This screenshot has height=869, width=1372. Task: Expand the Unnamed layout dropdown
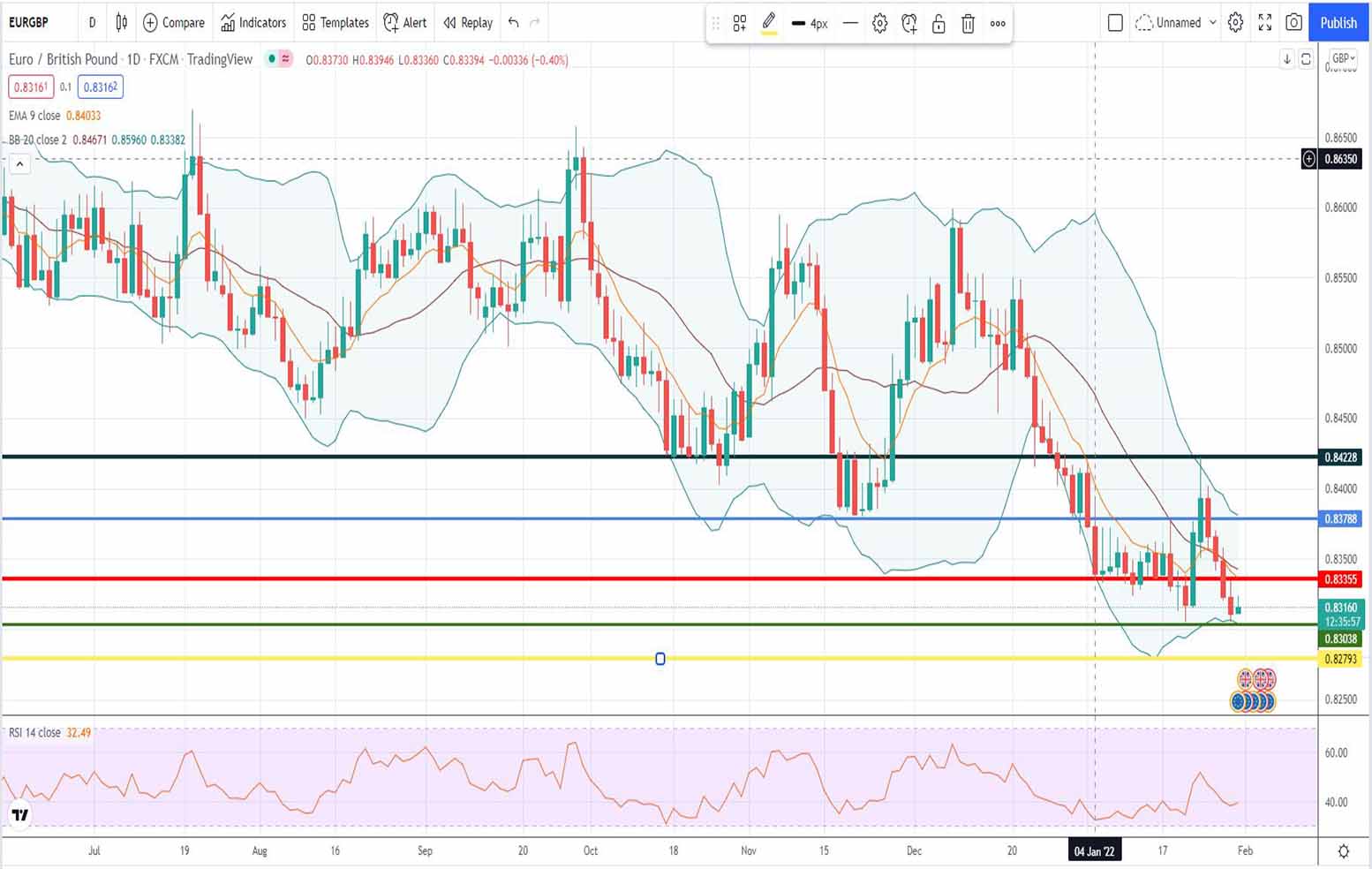pos(1212,22)
